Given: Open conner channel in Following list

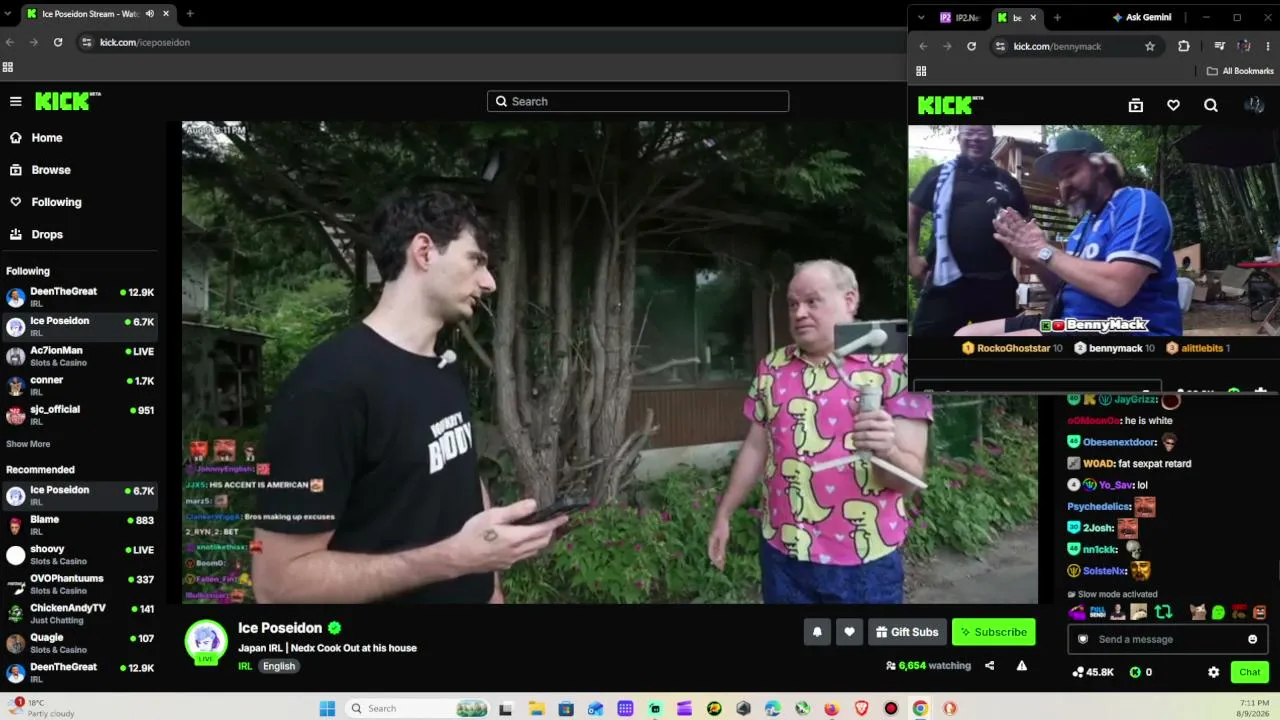Looking at the screenshot, I should click(80, 385).
